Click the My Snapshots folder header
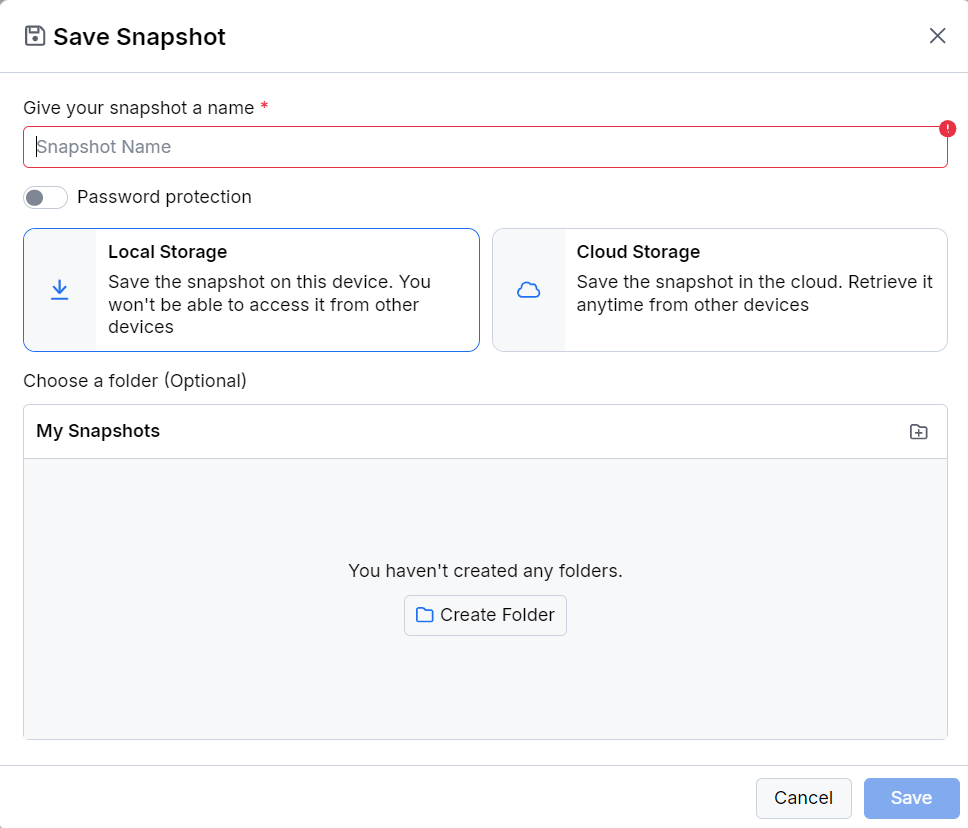968x828 pixels. point(98,431)
